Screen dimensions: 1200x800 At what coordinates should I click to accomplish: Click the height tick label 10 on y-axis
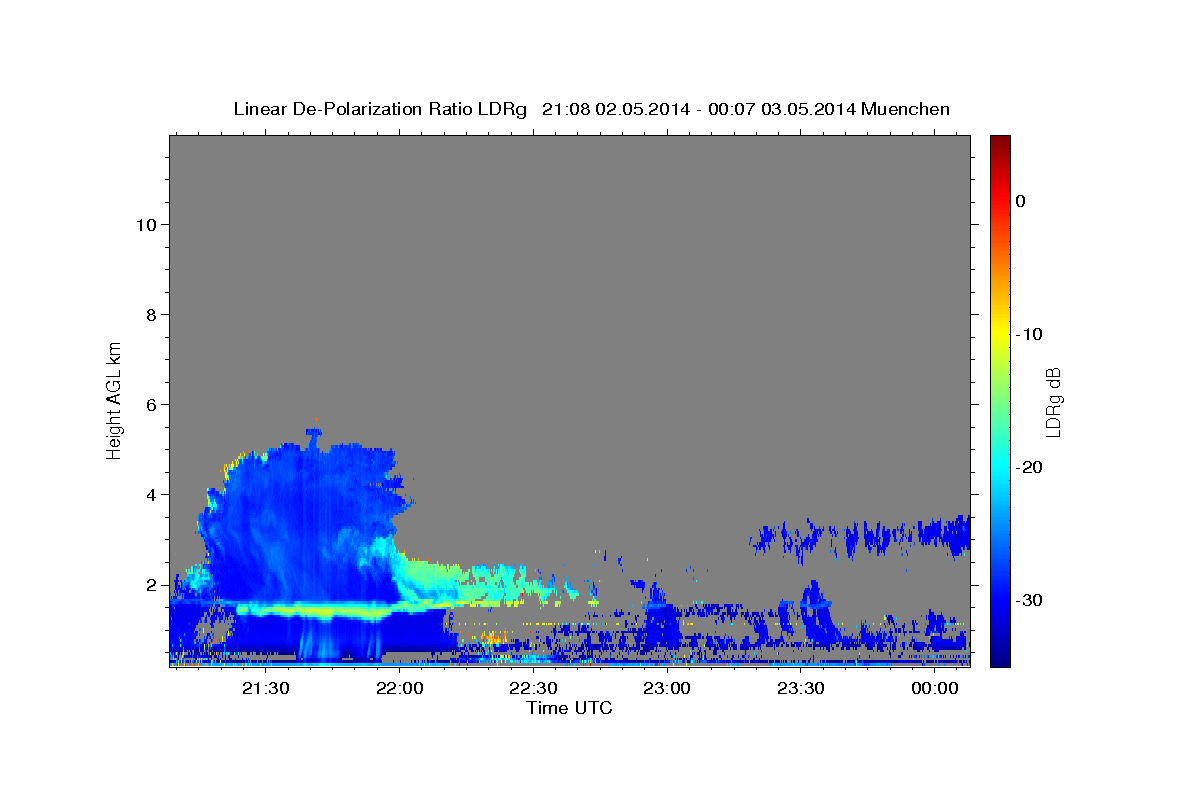coord(147,225)
